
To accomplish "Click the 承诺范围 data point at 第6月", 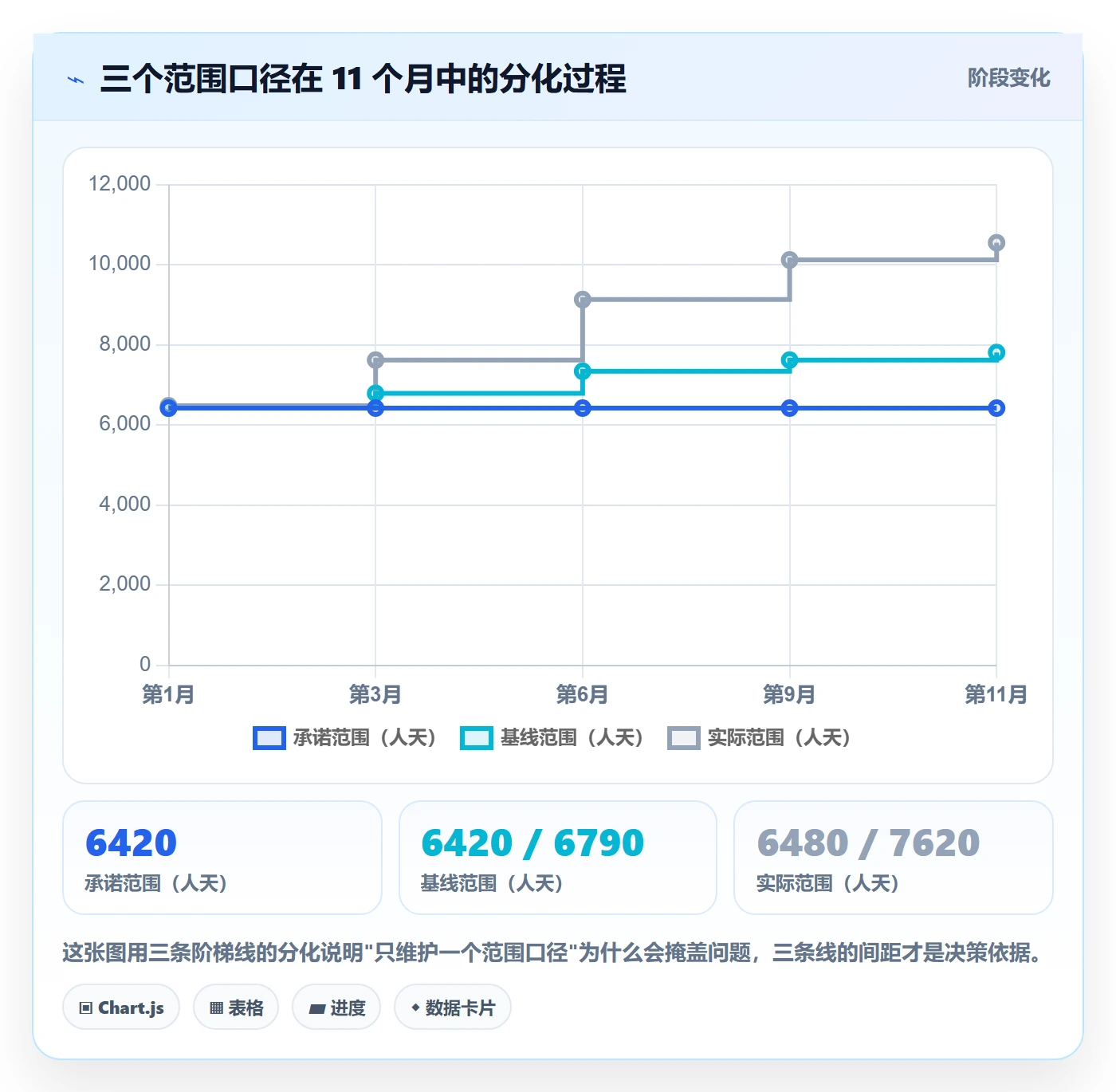I will click(x=583, y=408).
